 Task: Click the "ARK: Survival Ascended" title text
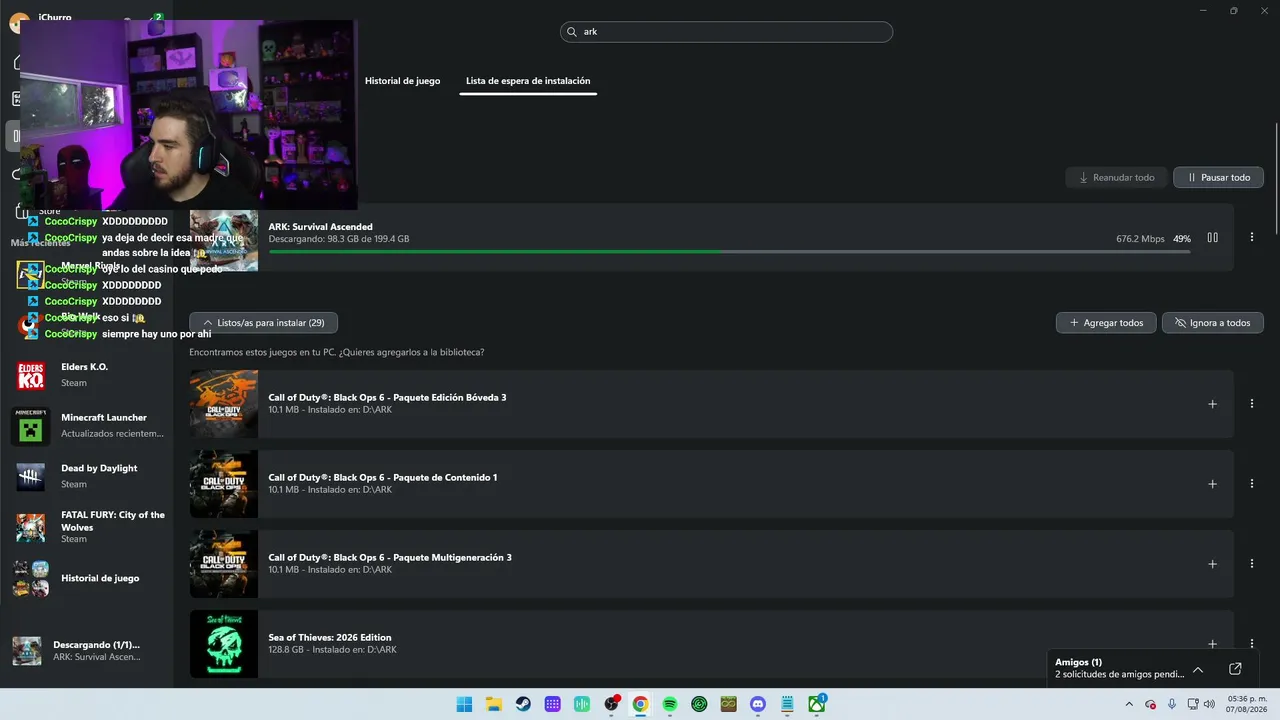coord(320,227)
